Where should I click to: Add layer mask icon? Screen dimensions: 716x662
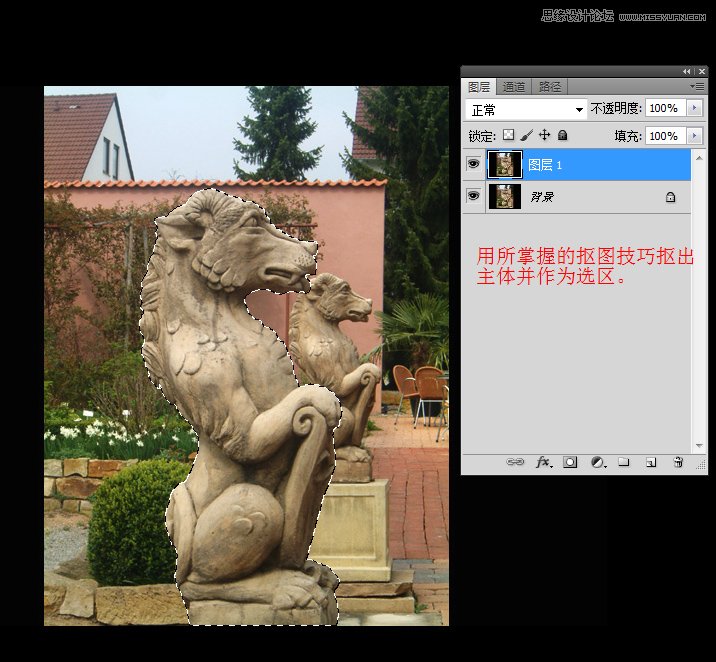570,462
